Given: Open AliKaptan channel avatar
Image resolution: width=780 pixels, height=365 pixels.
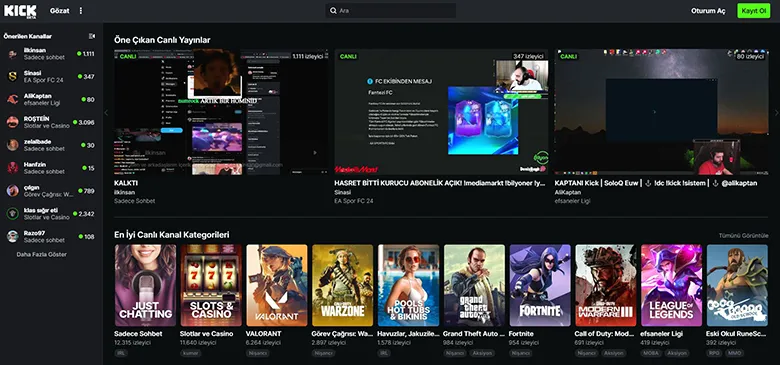Looking at the screenshot, I should [12, 99].
